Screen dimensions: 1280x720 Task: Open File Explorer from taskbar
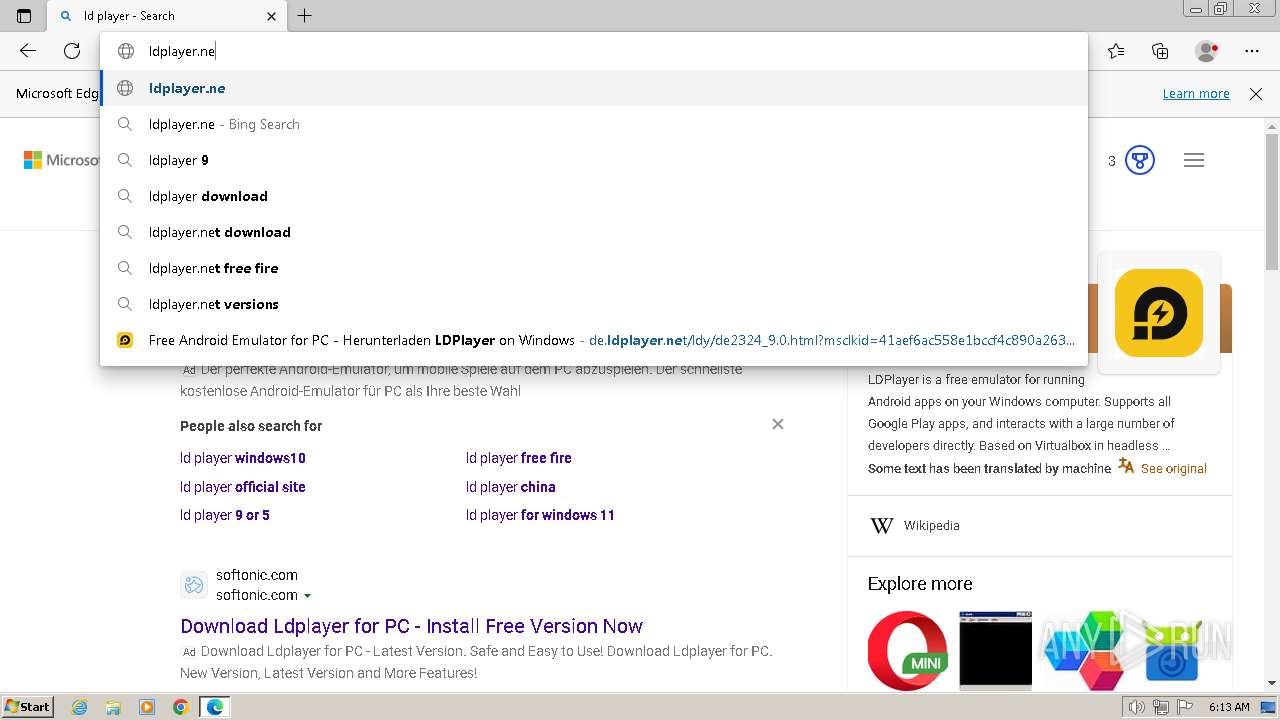pyautogui.click(x=113, y=707)
